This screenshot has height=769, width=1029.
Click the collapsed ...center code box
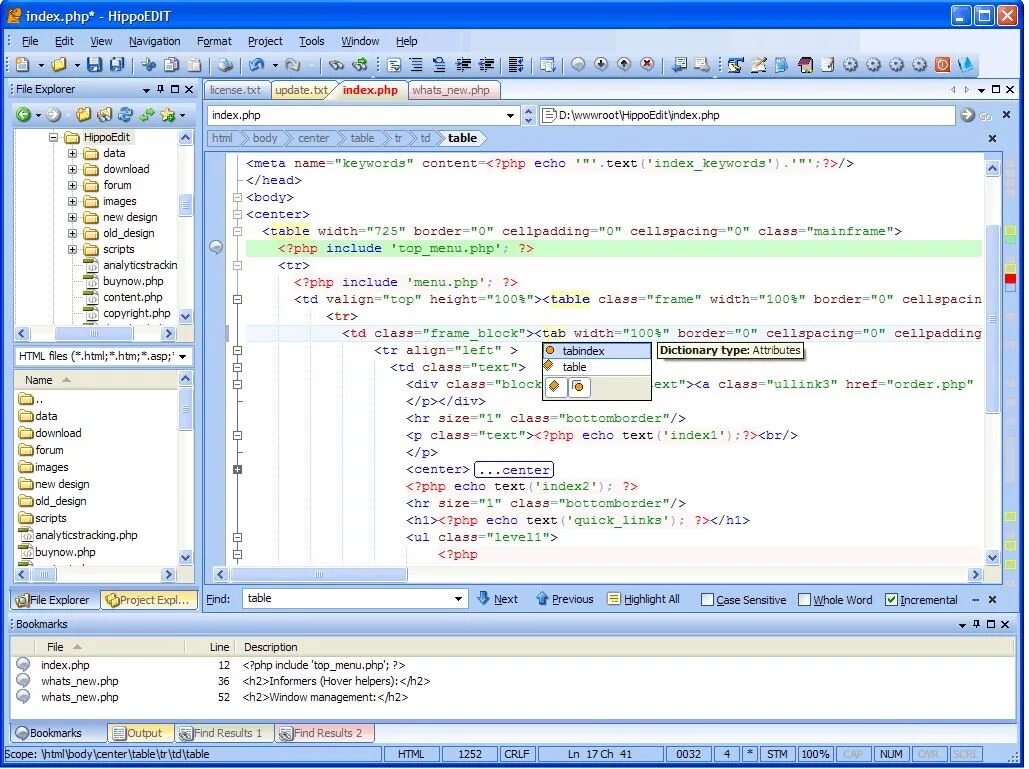[x=514, y=470]
